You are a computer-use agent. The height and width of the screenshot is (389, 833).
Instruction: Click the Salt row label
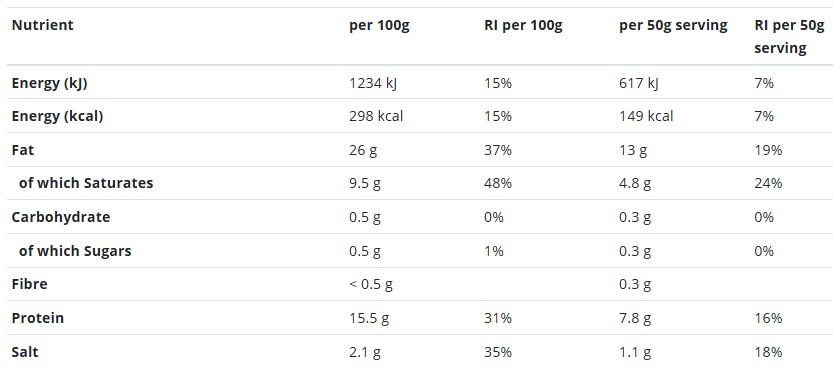click(25, 352)
